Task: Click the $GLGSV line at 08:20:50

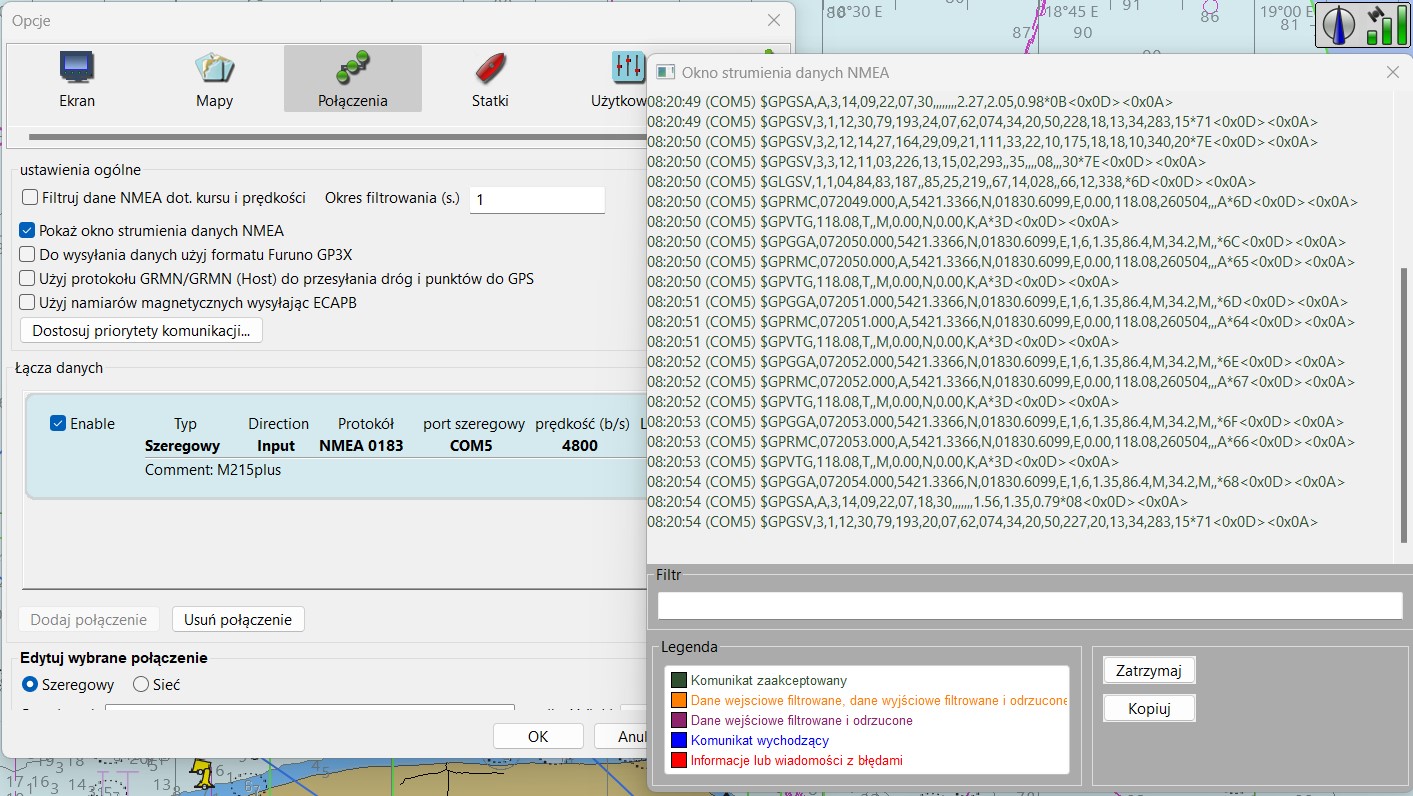Action: [951, 182]
